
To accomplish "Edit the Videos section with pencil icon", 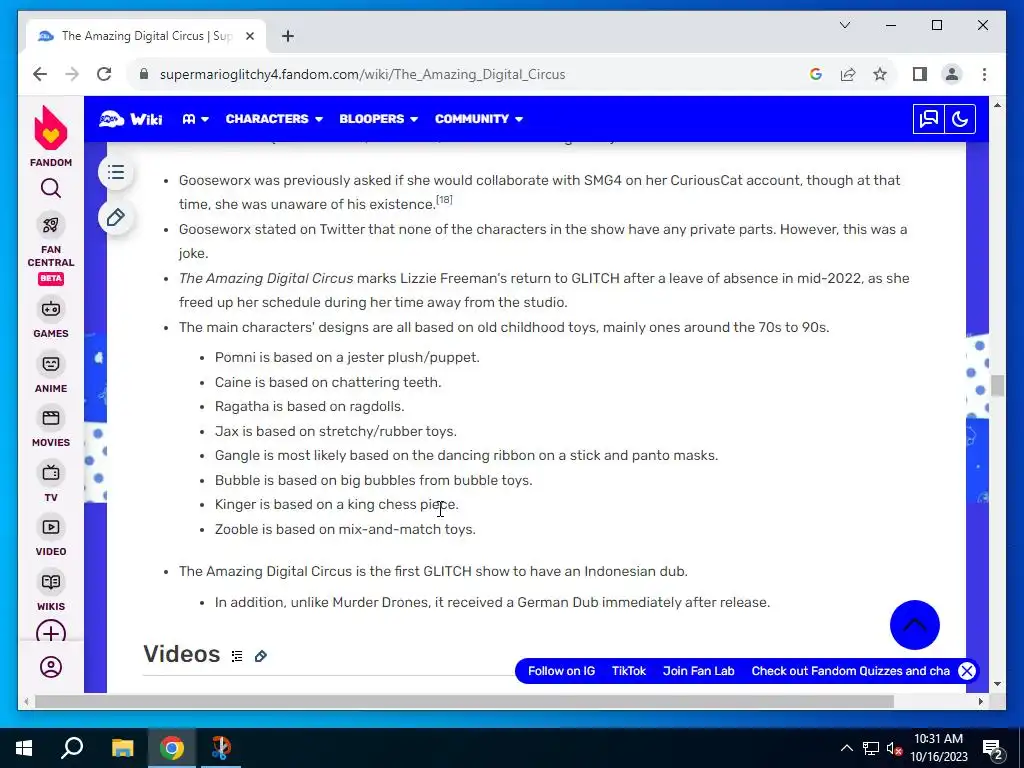I will 261,656.
